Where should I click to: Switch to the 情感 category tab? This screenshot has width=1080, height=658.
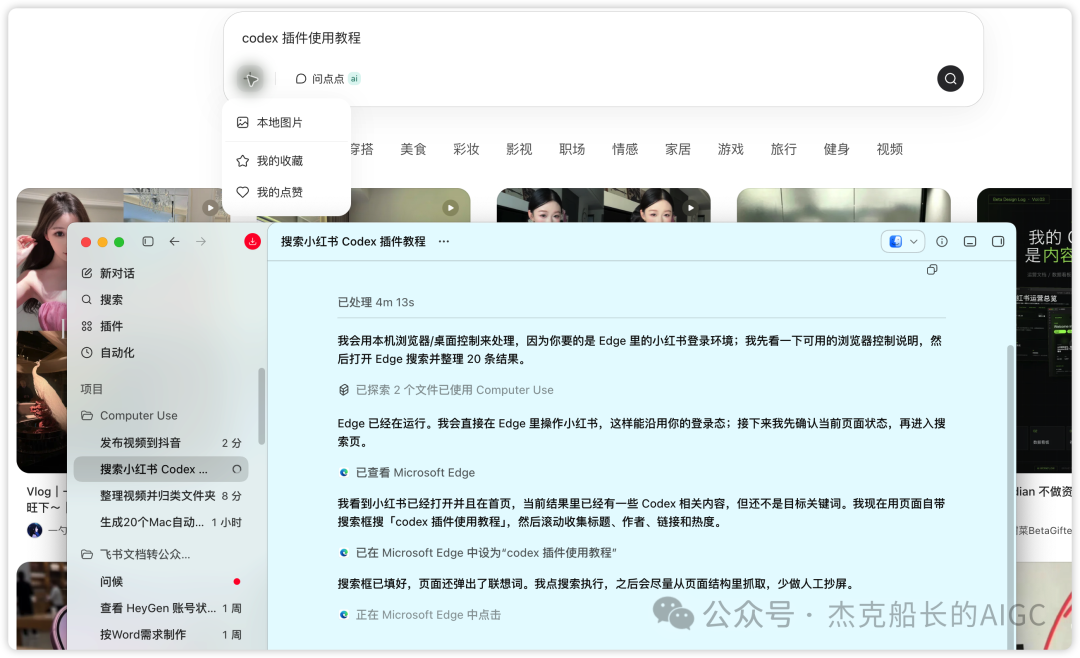(x=625, y=149)
